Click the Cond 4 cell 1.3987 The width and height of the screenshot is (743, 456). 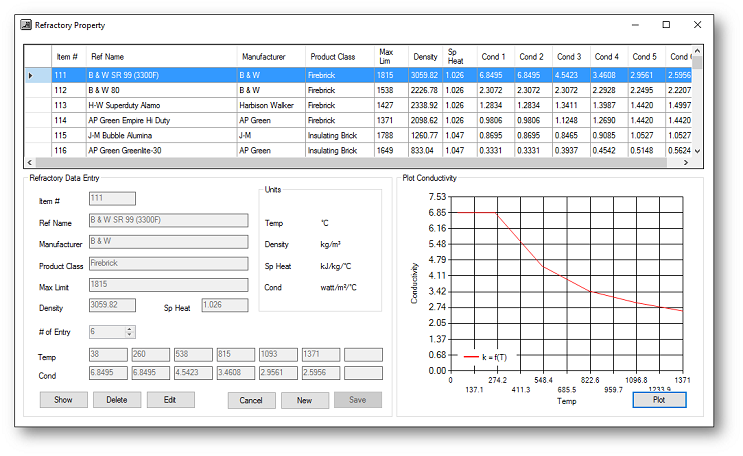click(609, 105)
